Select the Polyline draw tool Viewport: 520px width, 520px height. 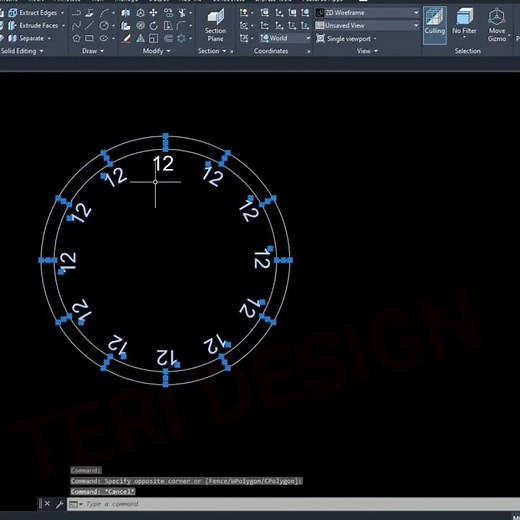point(76,13)
